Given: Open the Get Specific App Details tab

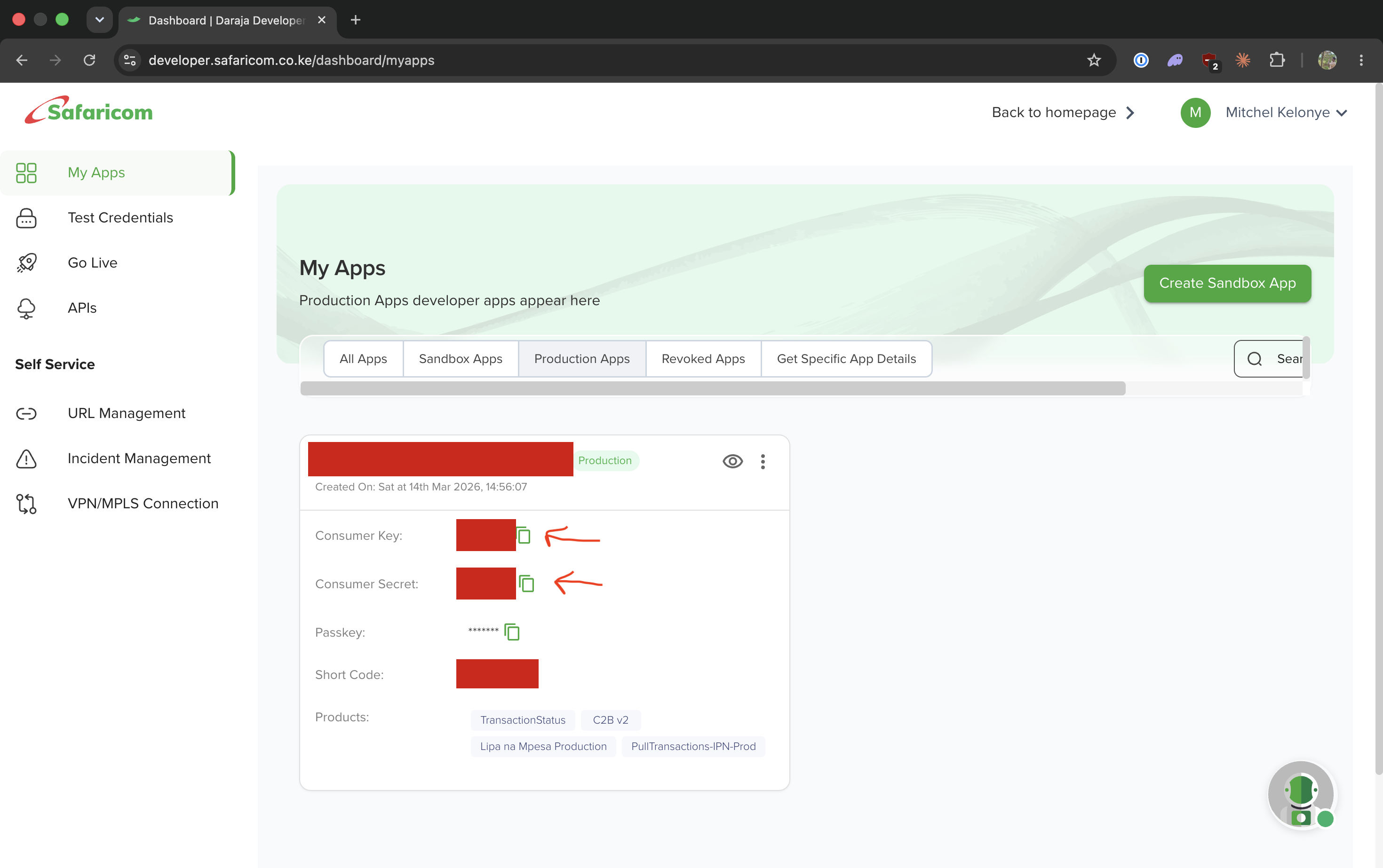Looking at the screenshot, I should [x=846, y=359].
